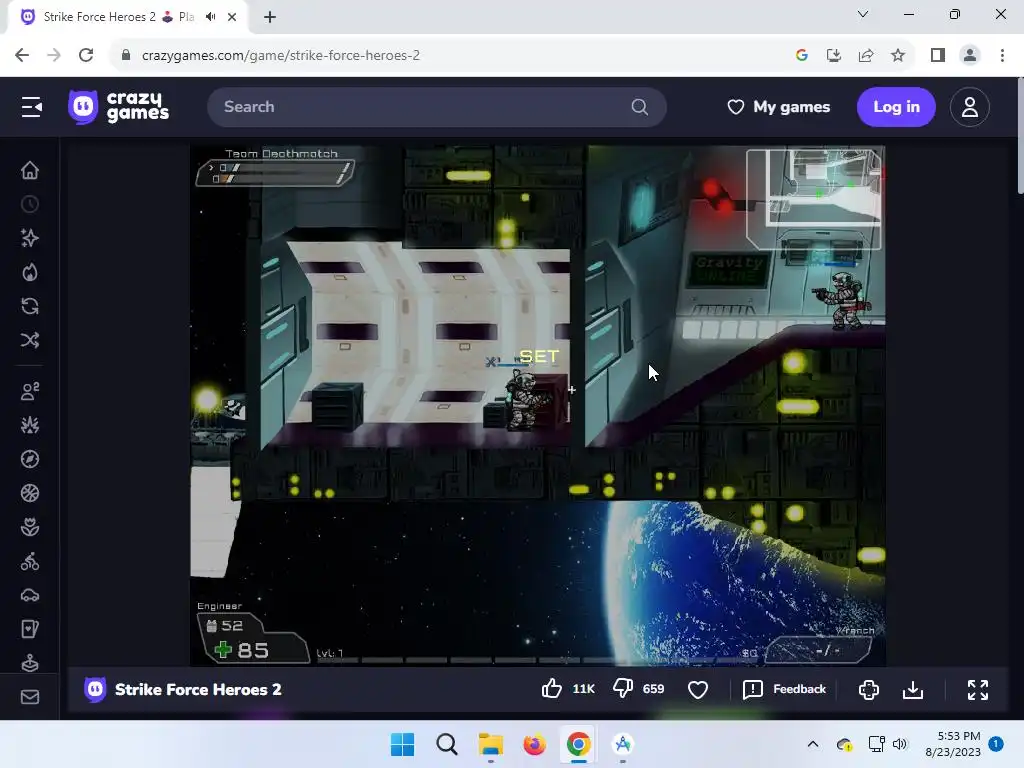Image resolution: width=1024 pixels, height=768 pixels.
Task: Open a new browser tab
Action: 270,17
